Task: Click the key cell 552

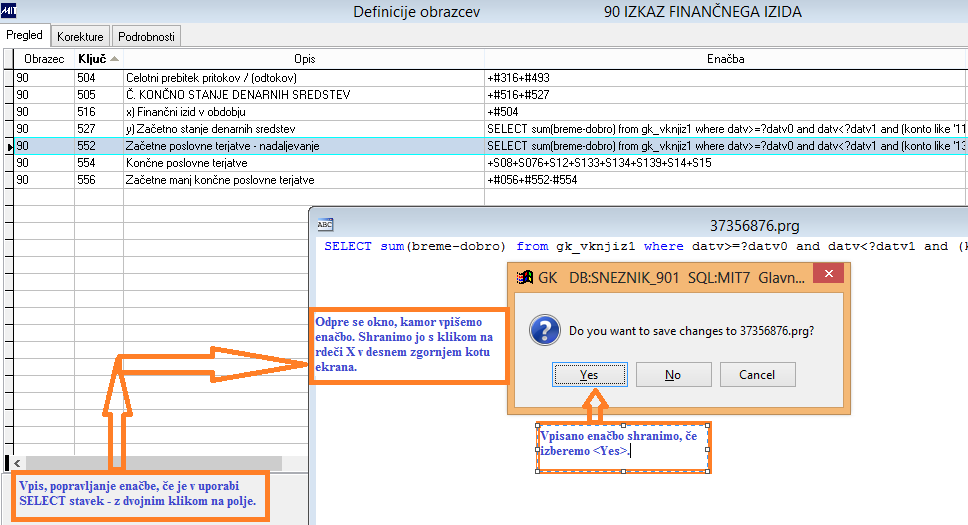Action: 99,146
